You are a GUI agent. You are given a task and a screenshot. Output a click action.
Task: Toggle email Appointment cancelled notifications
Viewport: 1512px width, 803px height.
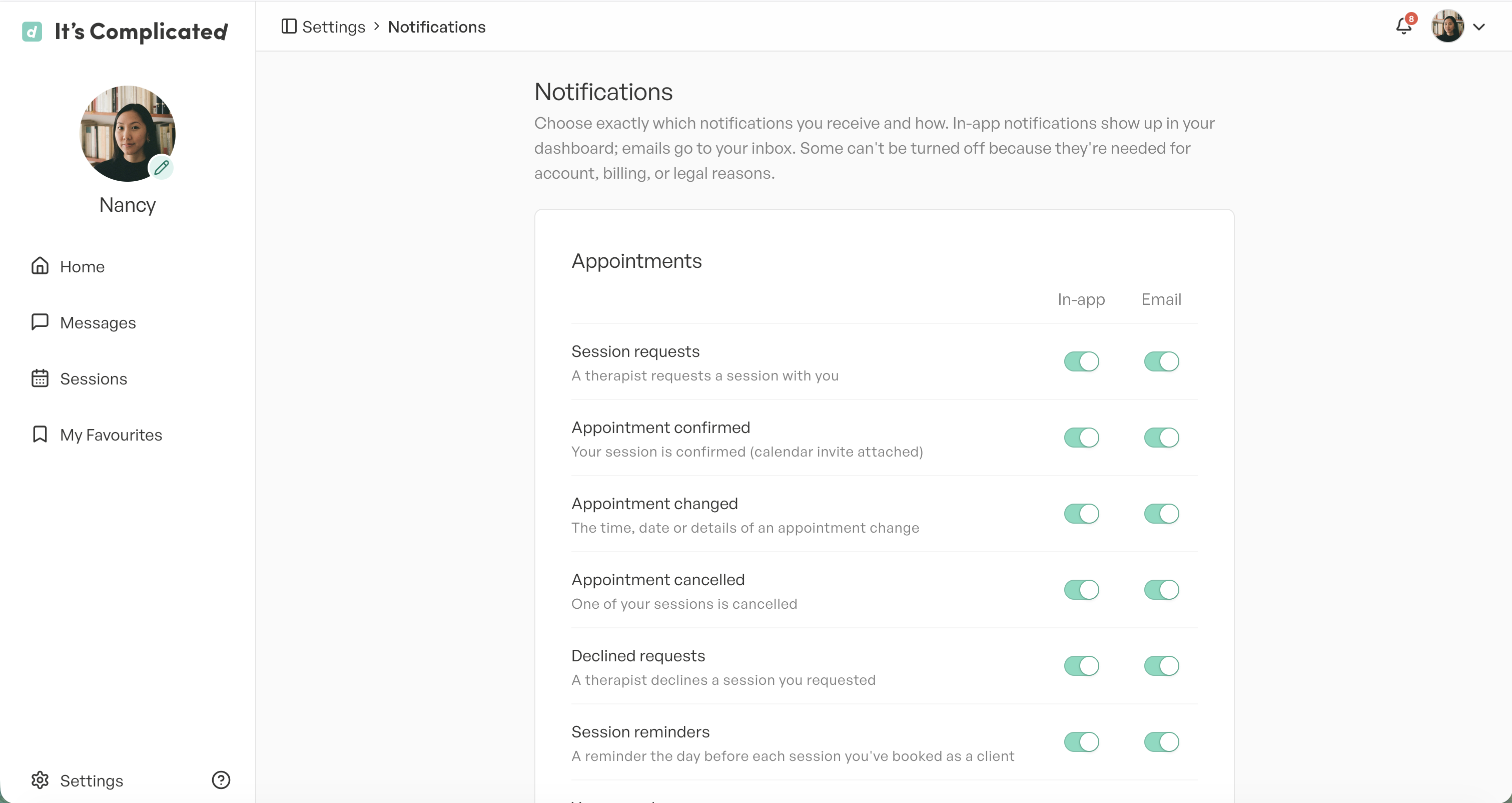pos(1161,590)
